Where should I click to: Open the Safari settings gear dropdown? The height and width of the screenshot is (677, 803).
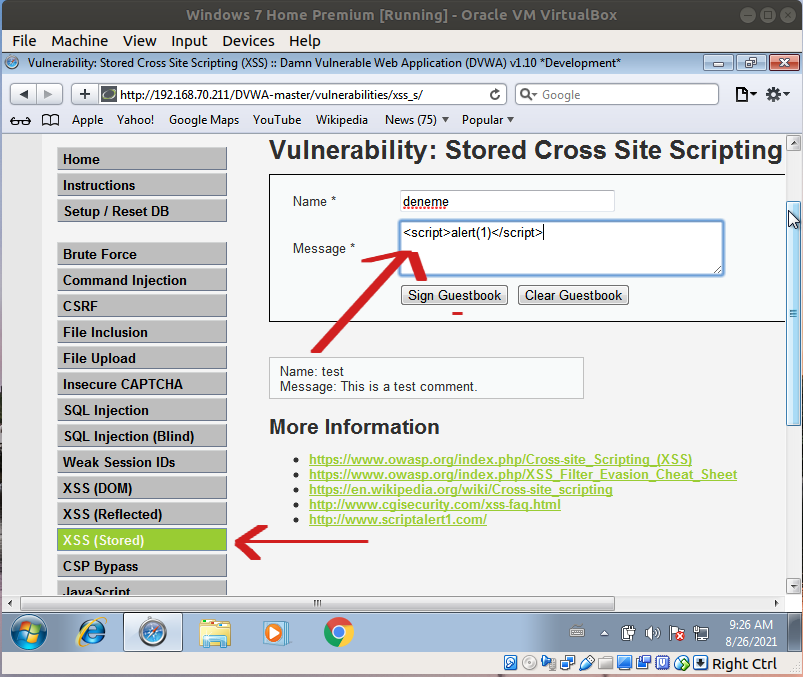(x=777, y=94)
